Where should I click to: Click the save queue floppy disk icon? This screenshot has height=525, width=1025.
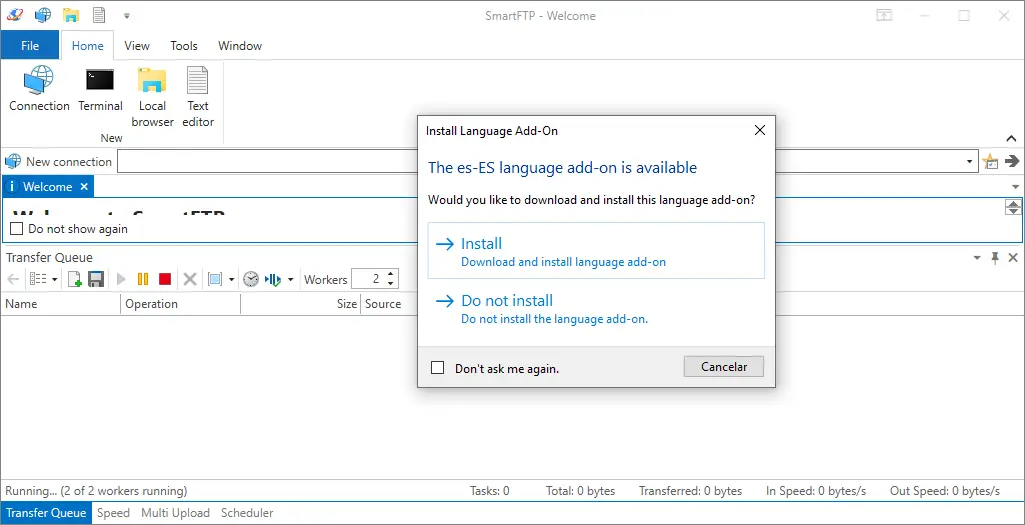point(96,280)
